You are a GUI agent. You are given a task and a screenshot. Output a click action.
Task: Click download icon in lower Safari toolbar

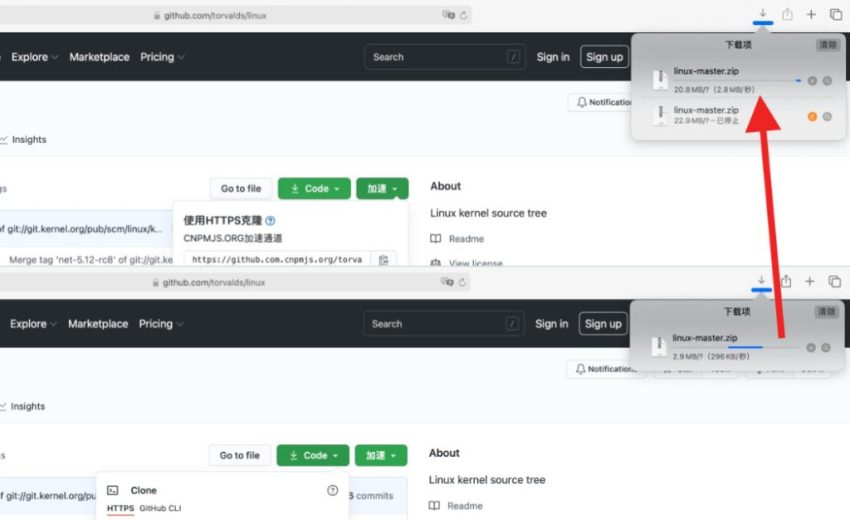pos(761,280)
